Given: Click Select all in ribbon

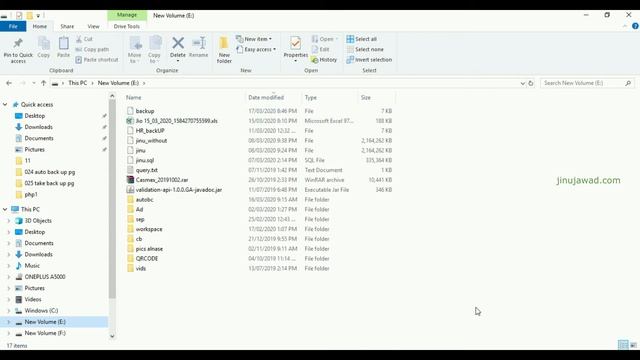Looking at the screenshot, I should tap(362, 39).
